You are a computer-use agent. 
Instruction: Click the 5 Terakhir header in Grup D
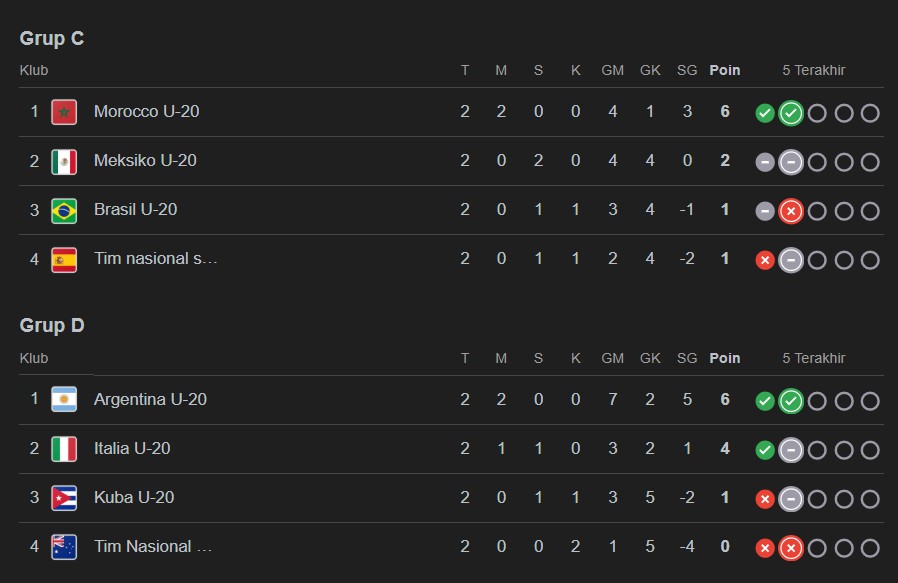tap(814, 358)
